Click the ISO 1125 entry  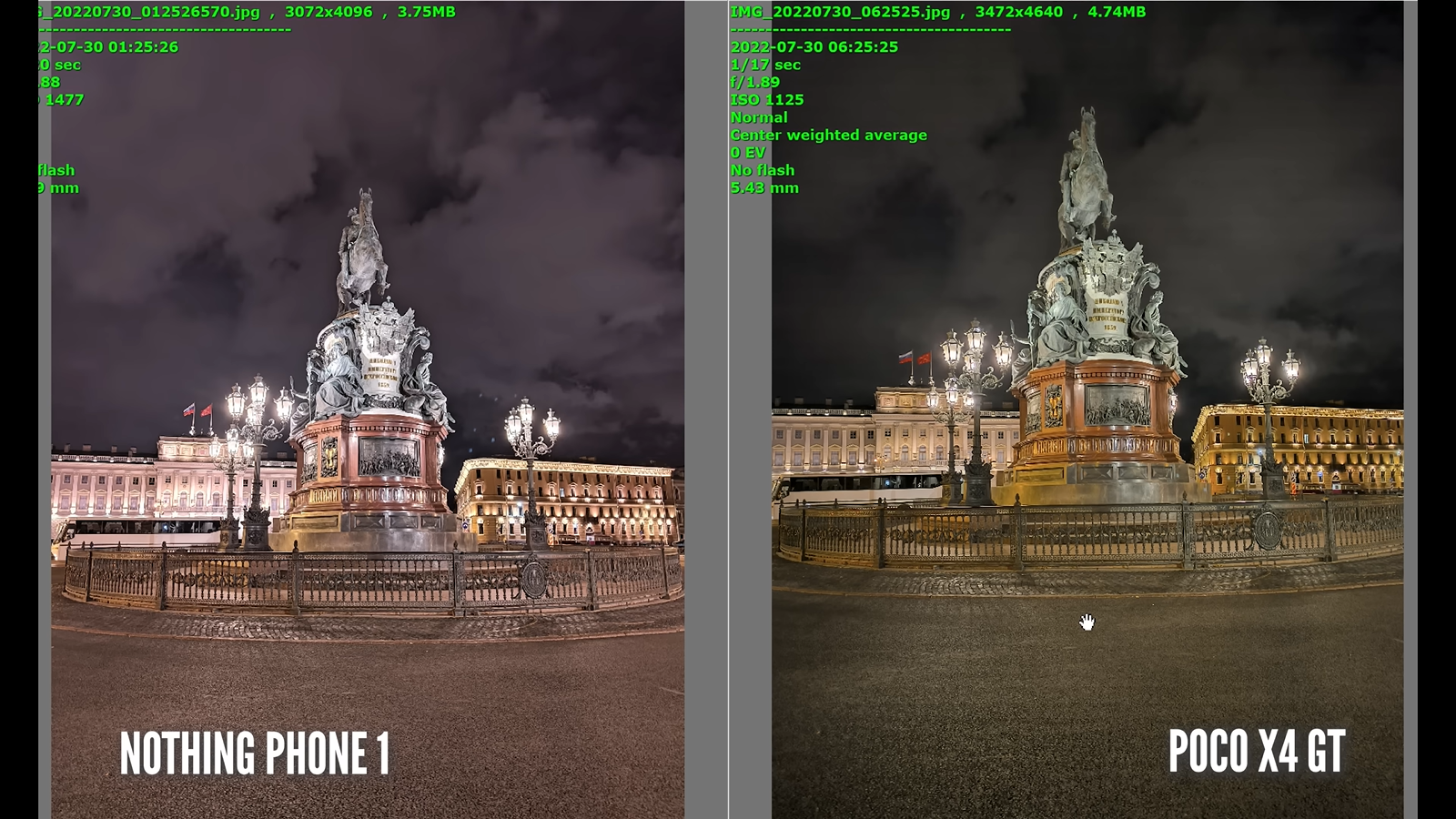tap(766, 100)
